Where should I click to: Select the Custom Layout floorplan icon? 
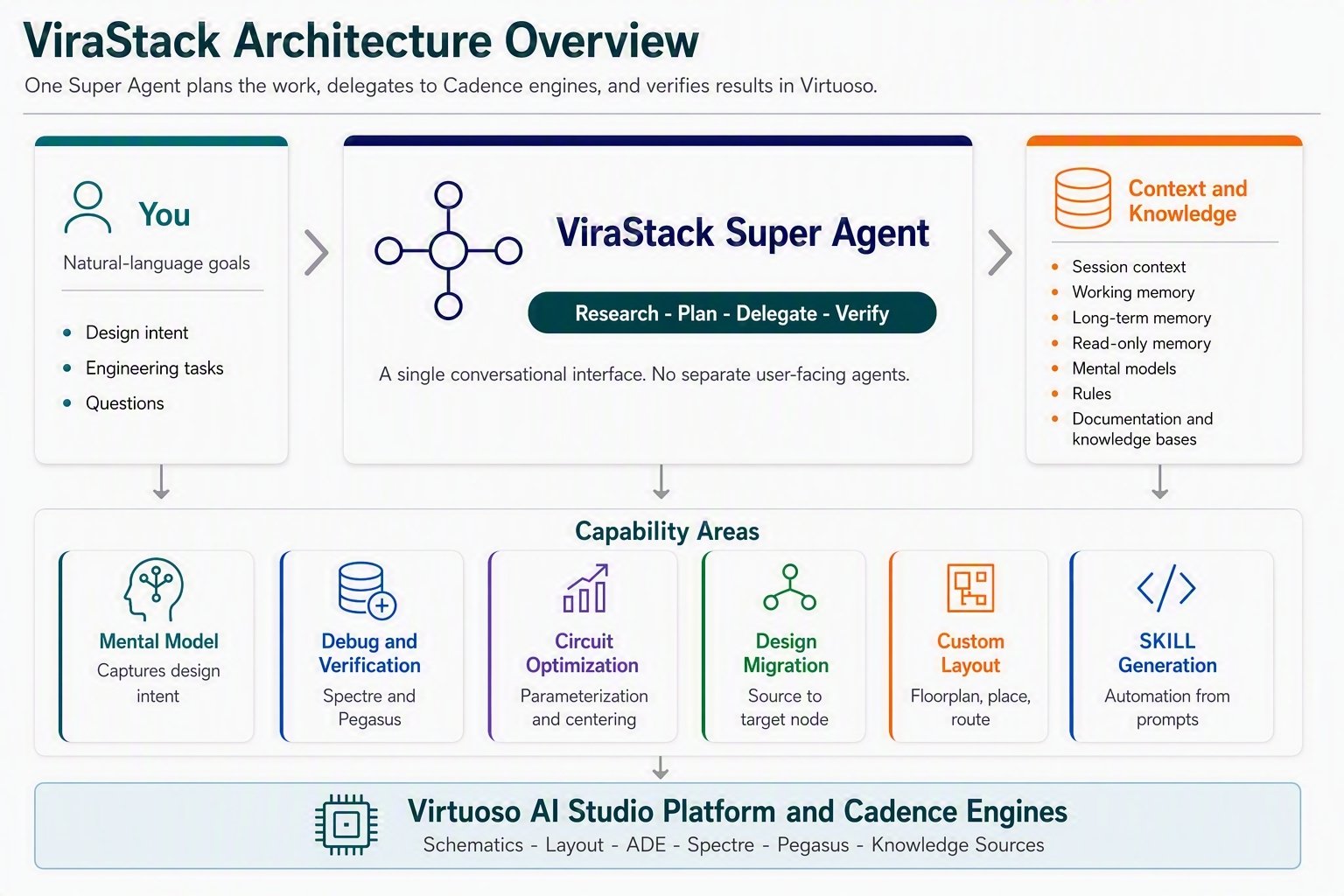970,587
